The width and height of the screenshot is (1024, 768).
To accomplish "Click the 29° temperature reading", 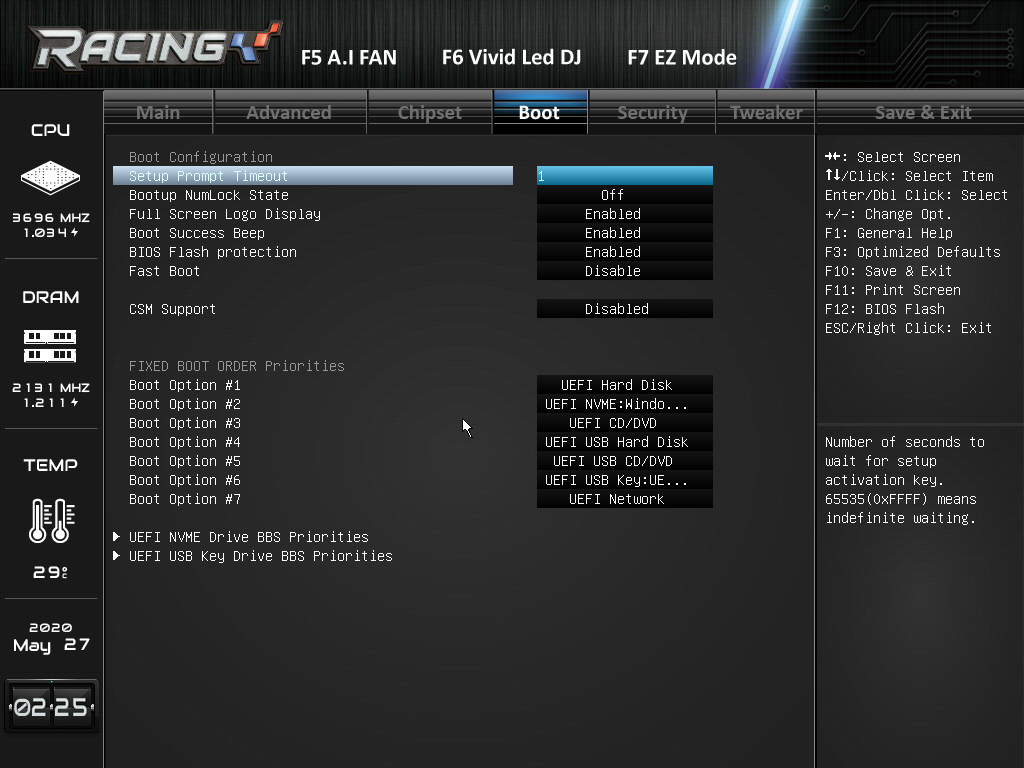I will tap(51, 572).
